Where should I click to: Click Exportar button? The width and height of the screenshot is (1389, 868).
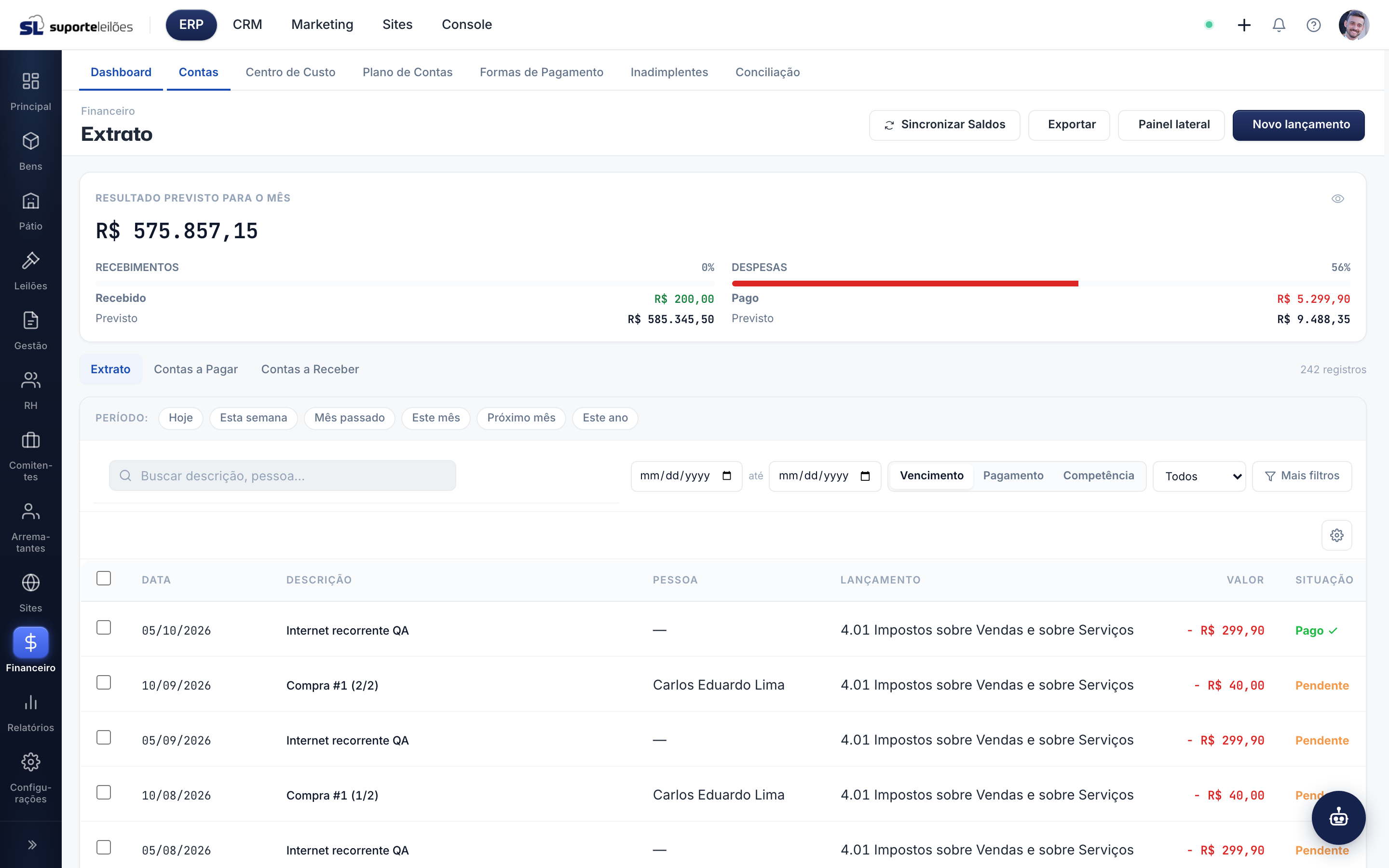1069,124
